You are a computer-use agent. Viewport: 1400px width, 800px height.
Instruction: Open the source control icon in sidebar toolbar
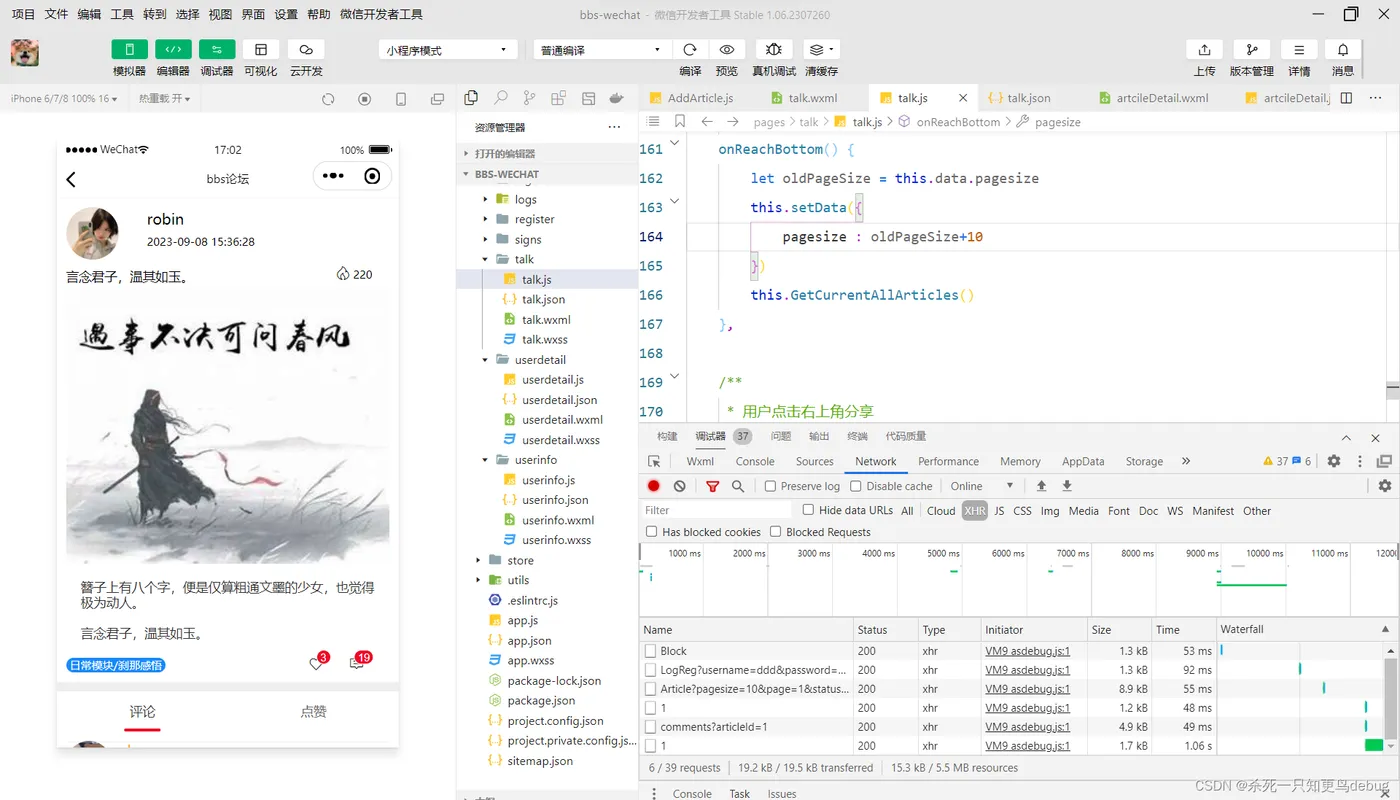(529, 98)
